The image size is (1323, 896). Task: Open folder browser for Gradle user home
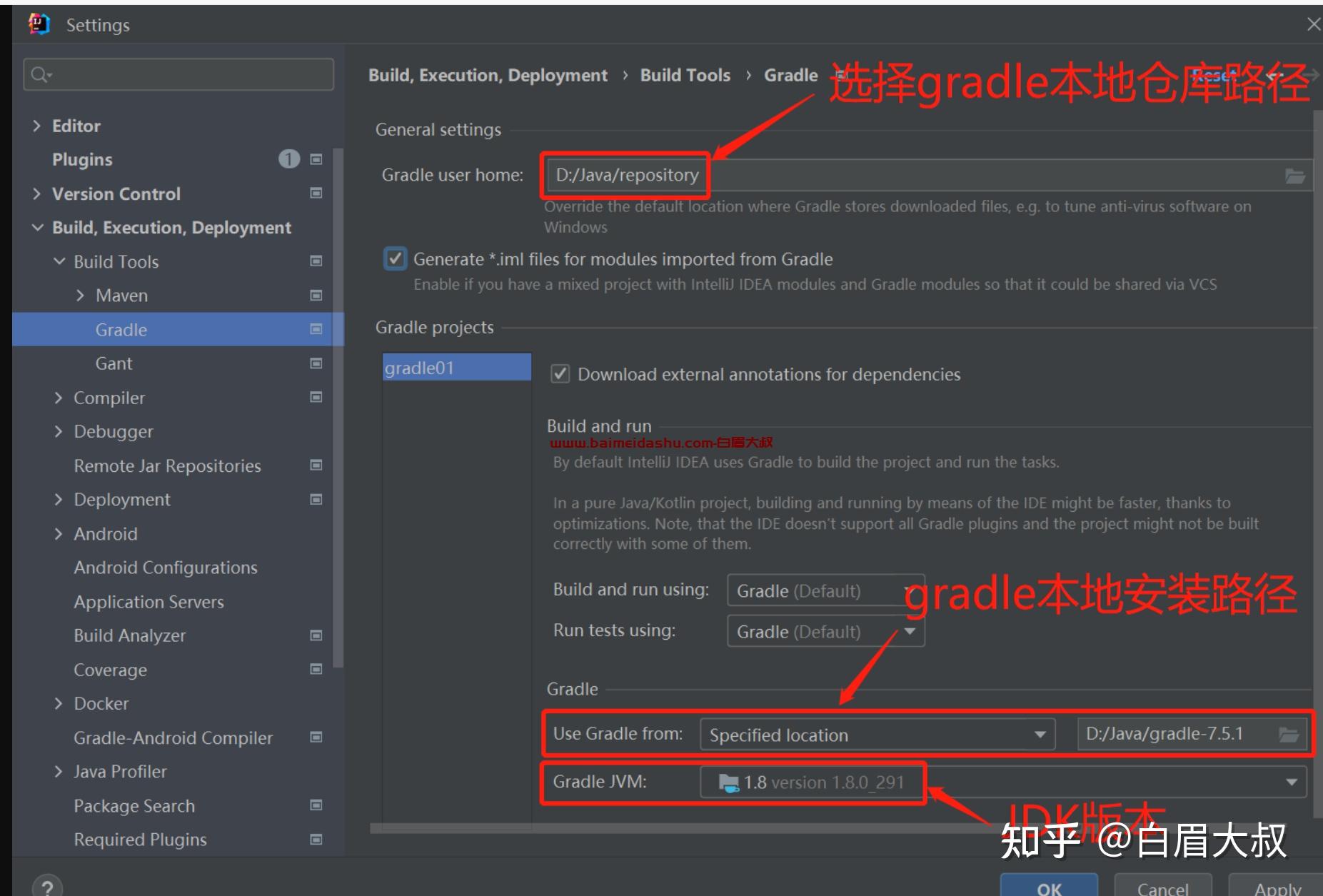tap(1294, 174)
